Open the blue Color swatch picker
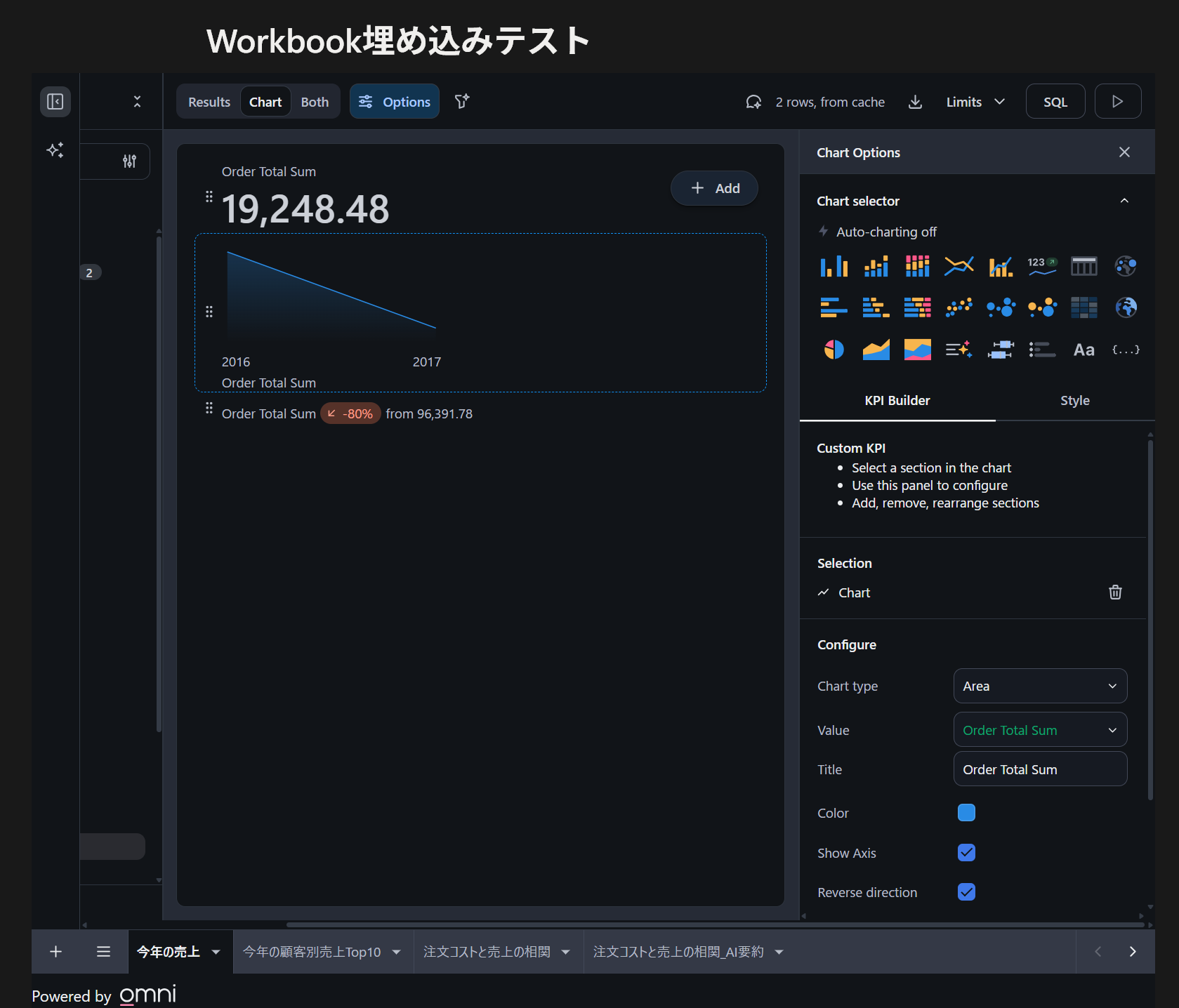Screen dimensions: 1179x1008 pos(966,813)
